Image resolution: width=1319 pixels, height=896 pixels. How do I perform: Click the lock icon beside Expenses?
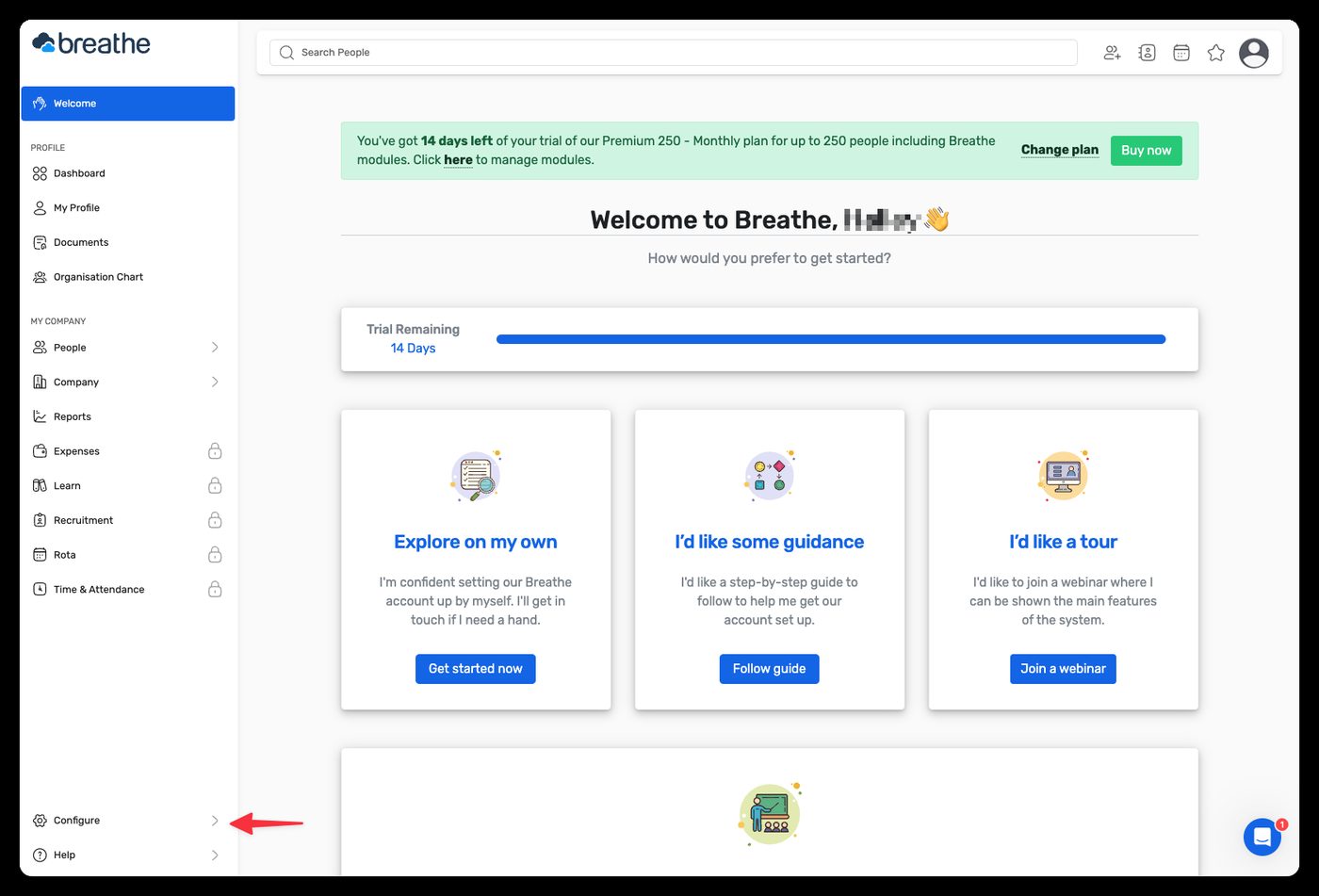[x=215, y=450]
